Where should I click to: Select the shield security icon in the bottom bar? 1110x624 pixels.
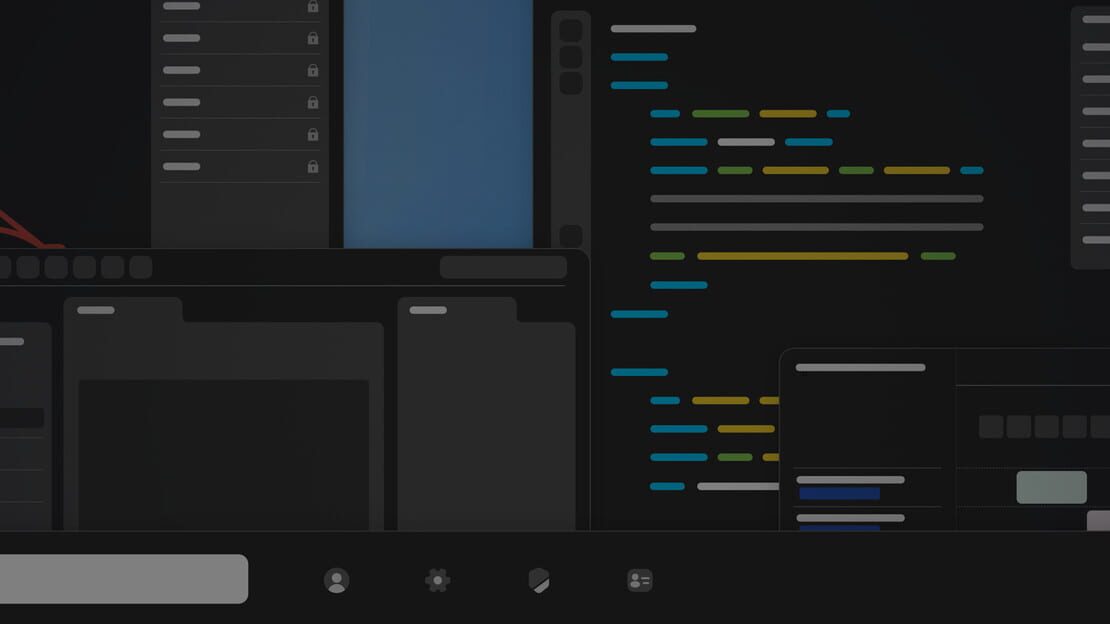tap(539, 580)
